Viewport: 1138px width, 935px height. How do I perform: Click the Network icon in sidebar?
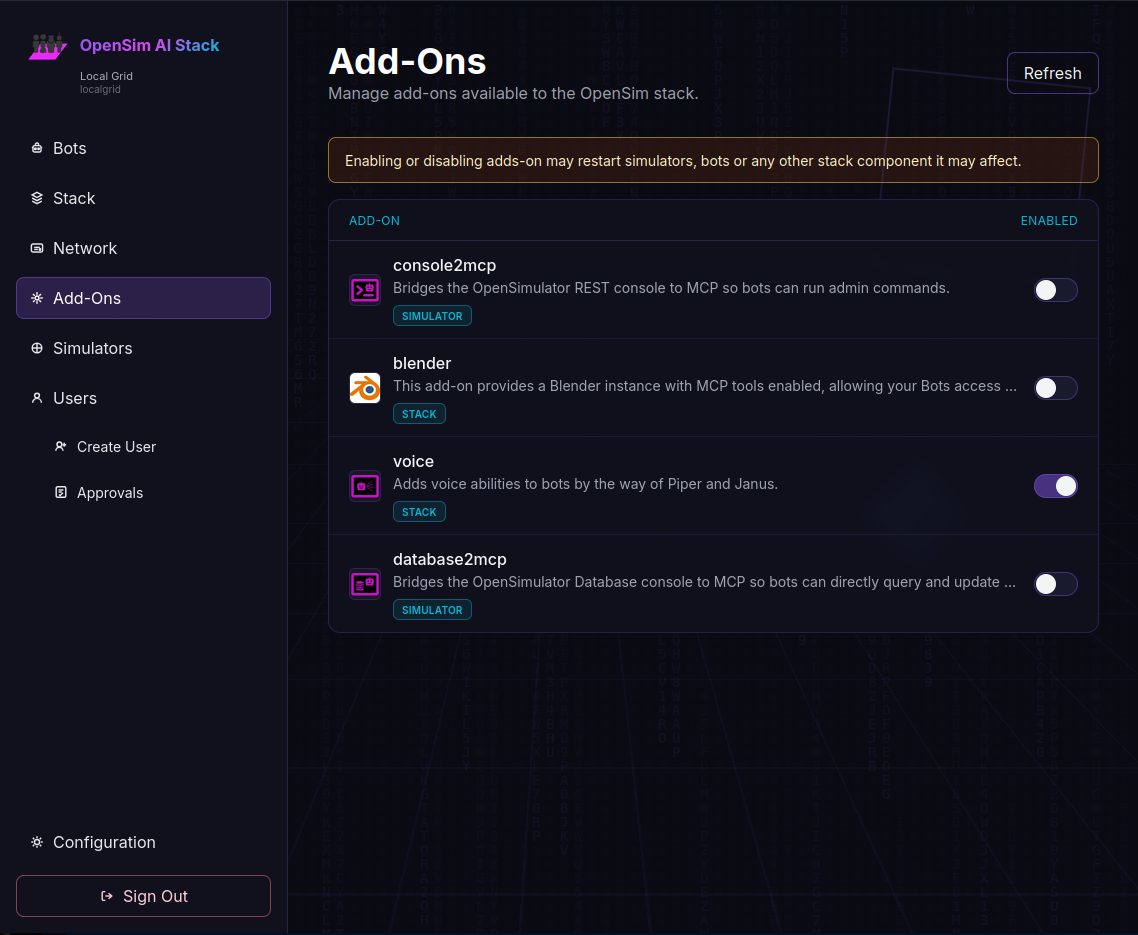point(37,248)
